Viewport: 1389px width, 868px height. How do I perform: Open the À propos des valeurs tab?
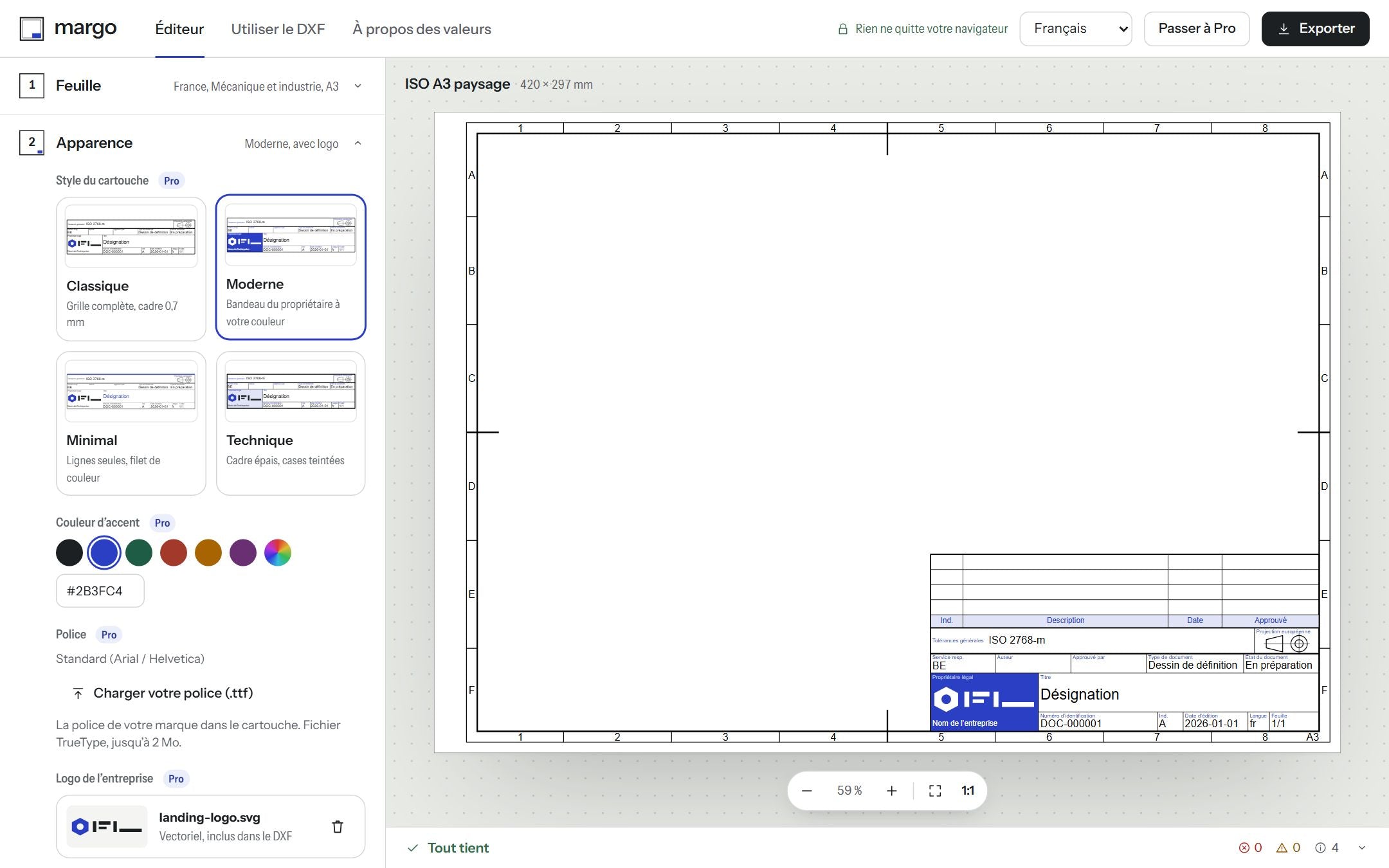422,29
